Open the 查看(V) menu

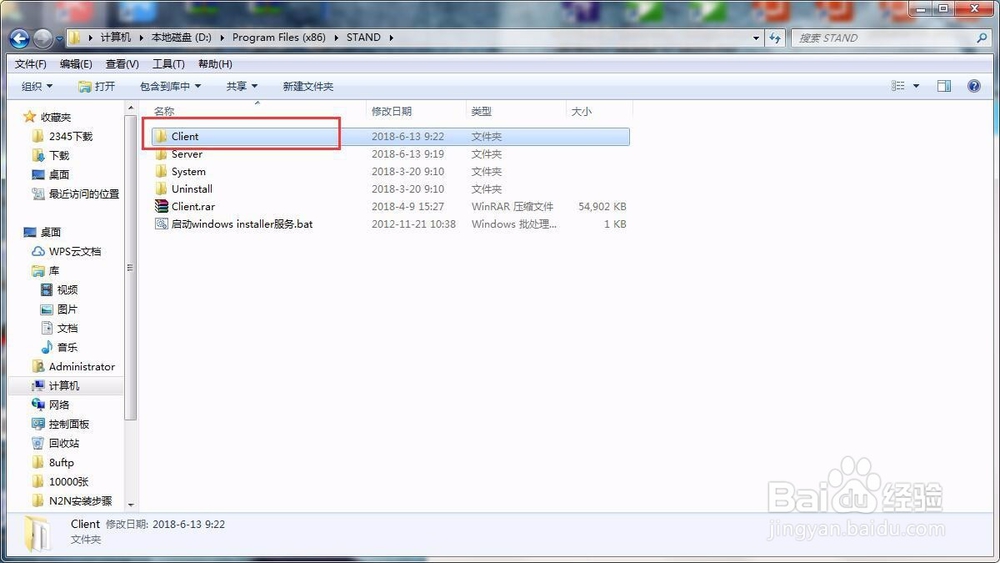click(x=122, y=64)
